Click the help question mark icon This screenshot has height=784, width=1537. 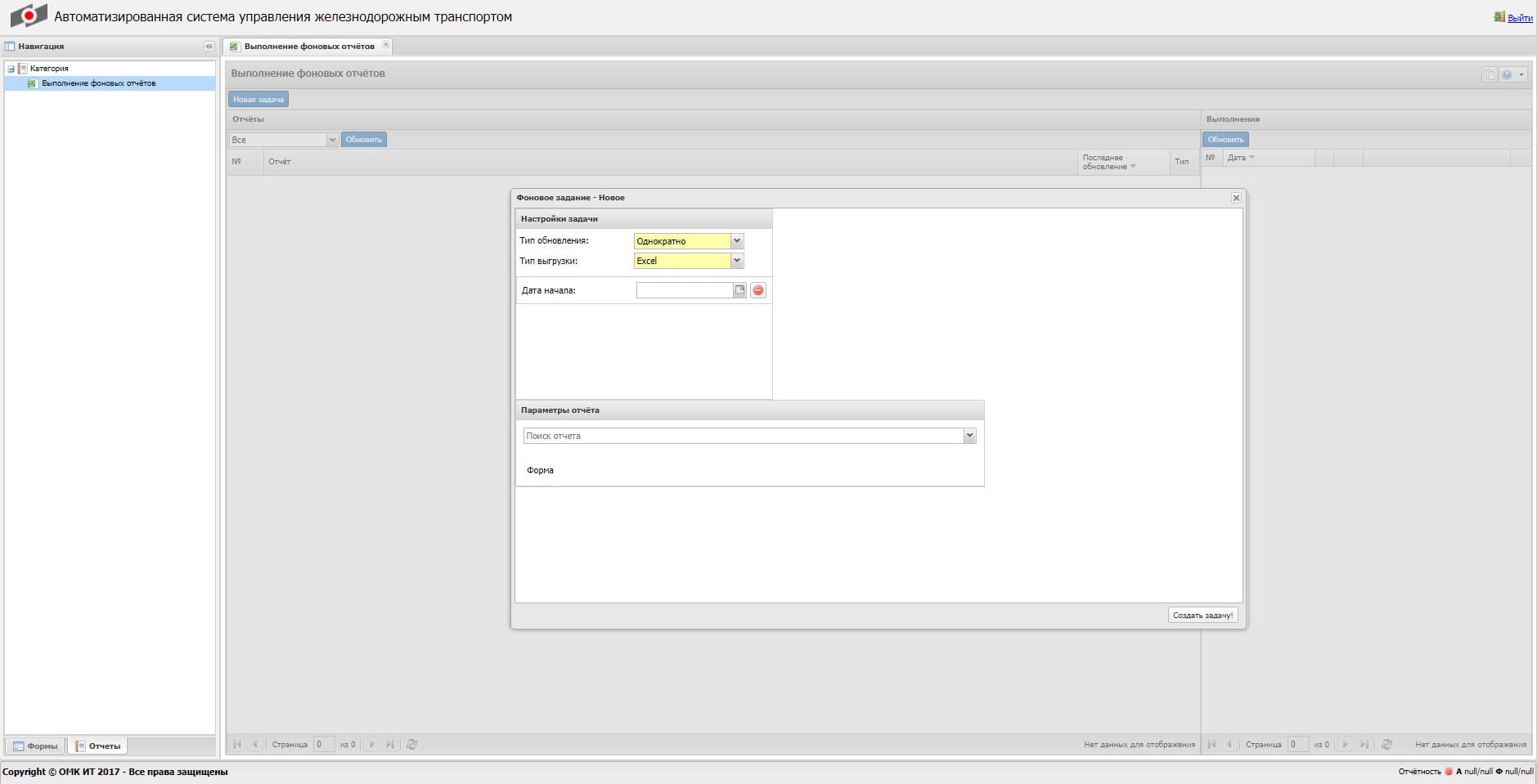pyautogui.click(x=1506, y=74)
